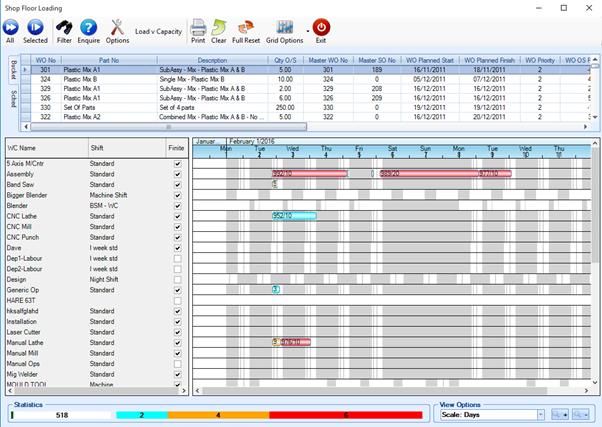
Task: Switch to the Bucket side tab
Action: (x=13, y=69)
